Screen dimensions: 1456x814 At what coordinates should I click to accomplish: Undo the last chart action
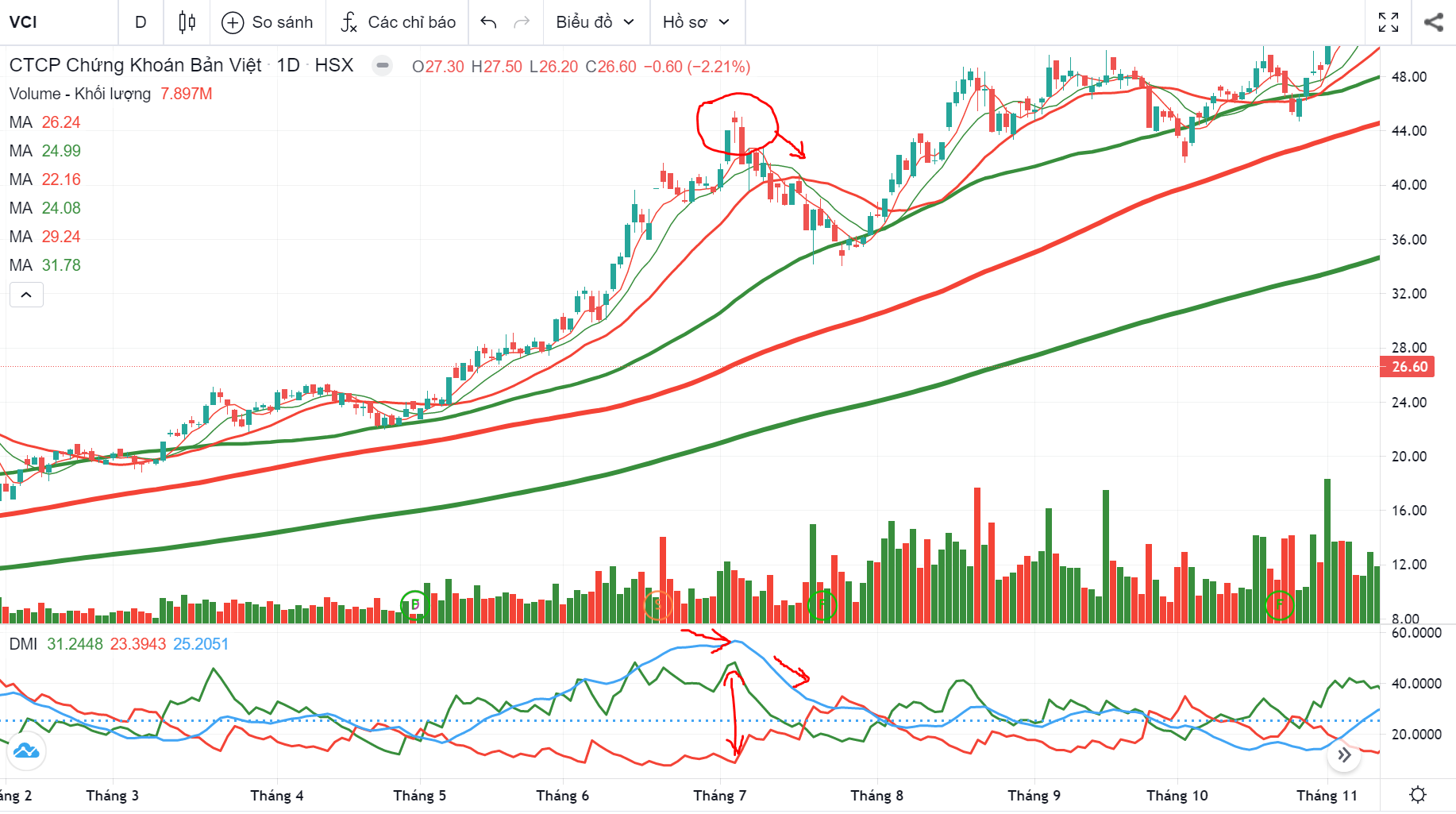point(489,22)
